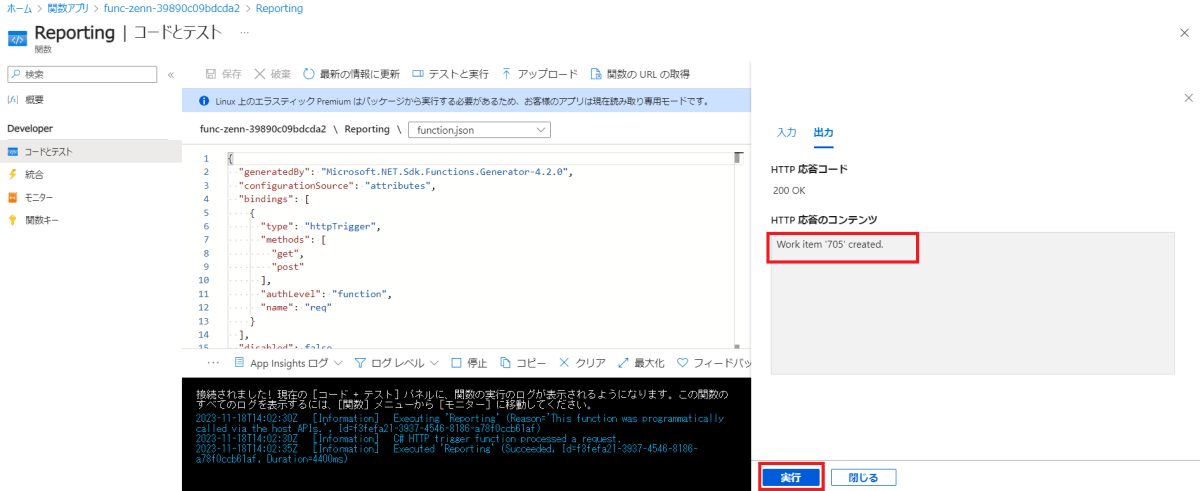Viewport: 1200px width, 491px height.
Task: Open the ホーム breadcrumb link
Action: (x=18, y=8)
